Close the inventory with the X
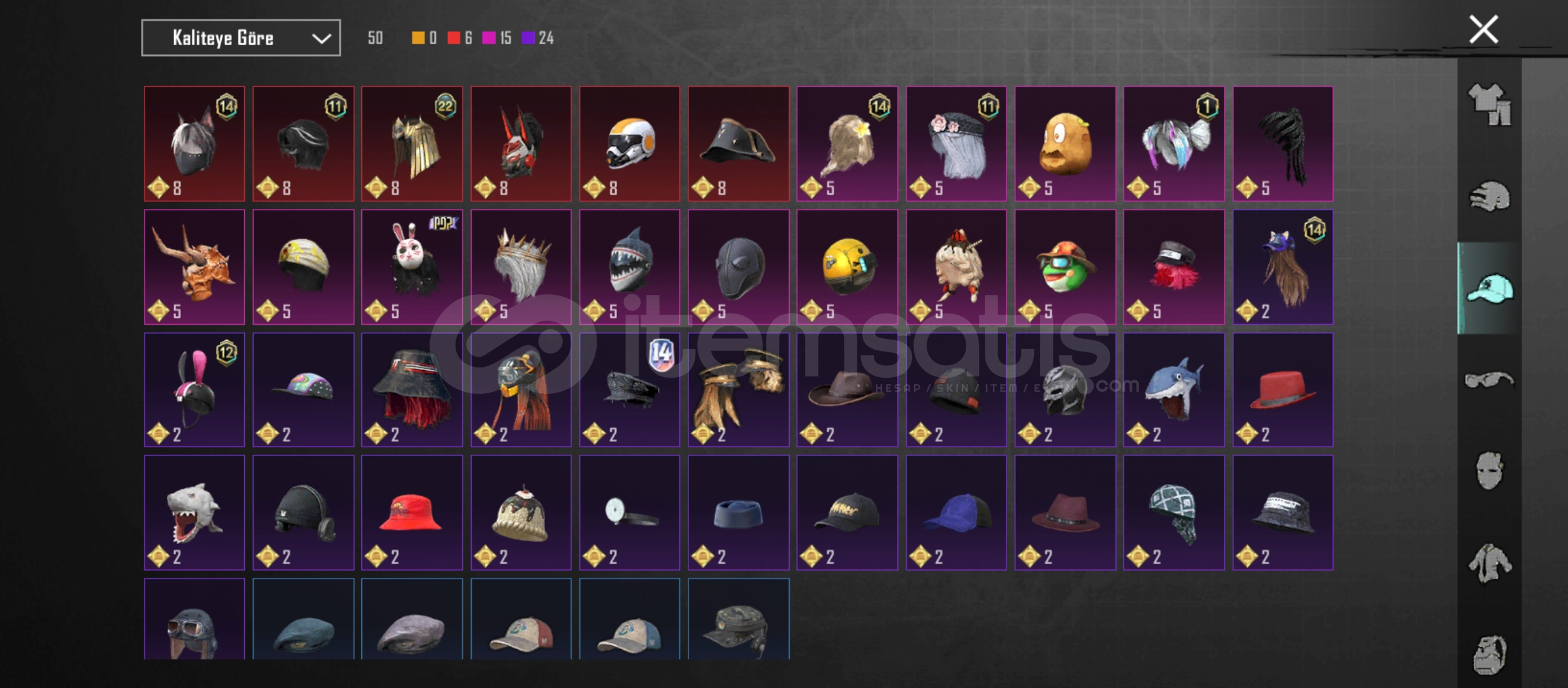 coord(1483,29)
